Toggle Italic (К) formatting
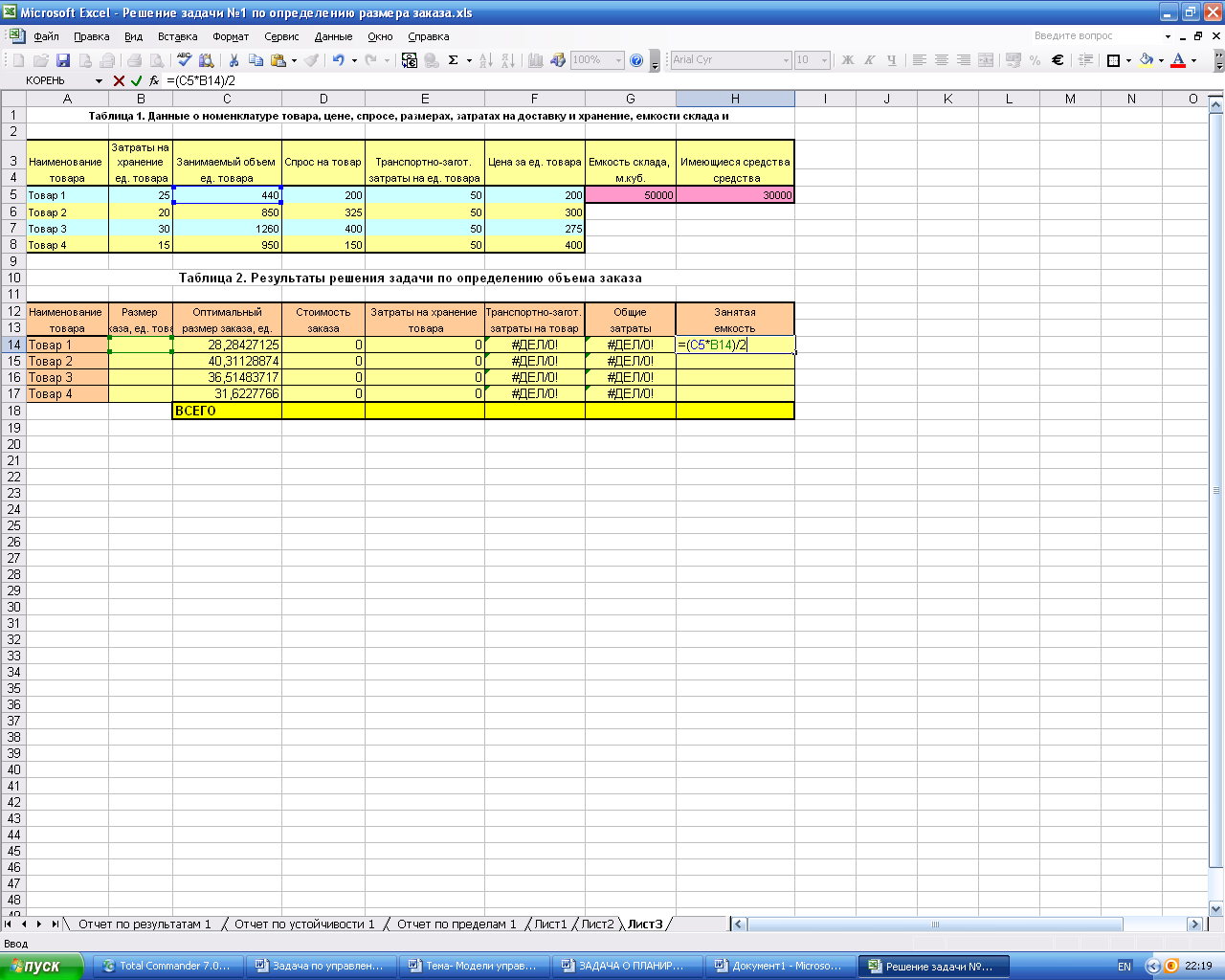 pos(869,59)
